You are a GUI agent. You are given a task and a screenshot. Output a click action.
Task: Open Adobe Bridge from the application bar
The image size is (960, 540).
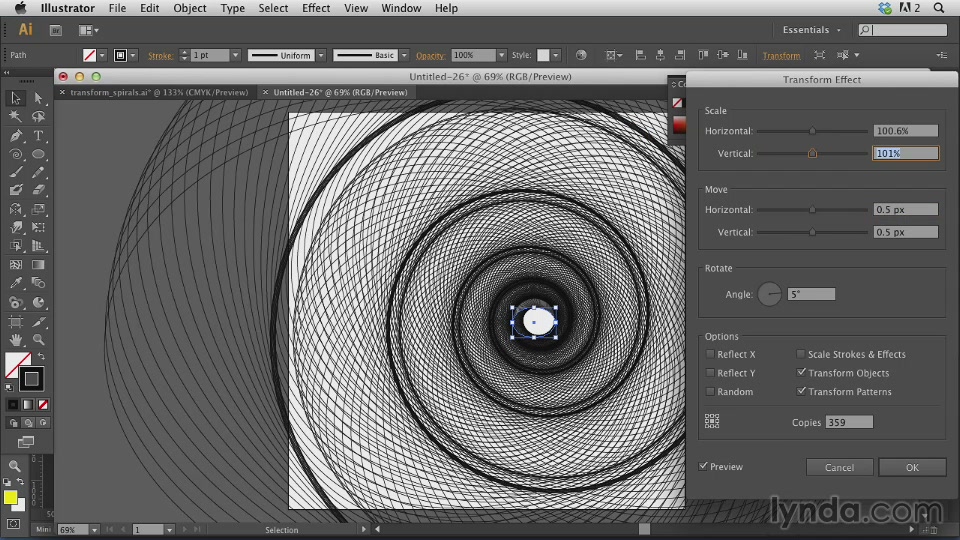56,30
